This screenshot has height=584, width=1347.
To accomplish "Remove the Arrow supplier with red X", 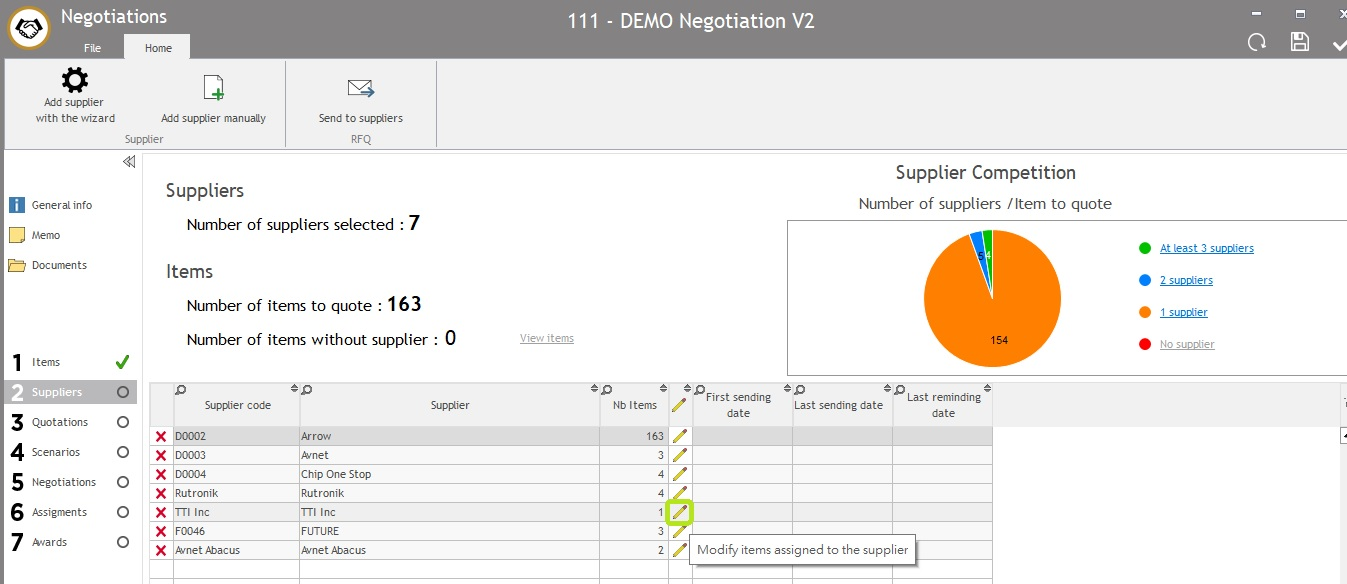I will pos(161,437).
